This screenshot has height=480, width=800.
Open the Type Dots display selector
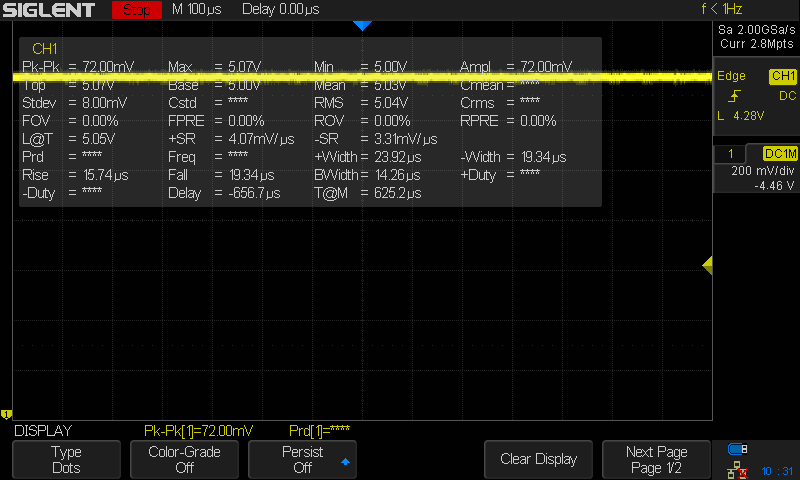pos(66,459)
